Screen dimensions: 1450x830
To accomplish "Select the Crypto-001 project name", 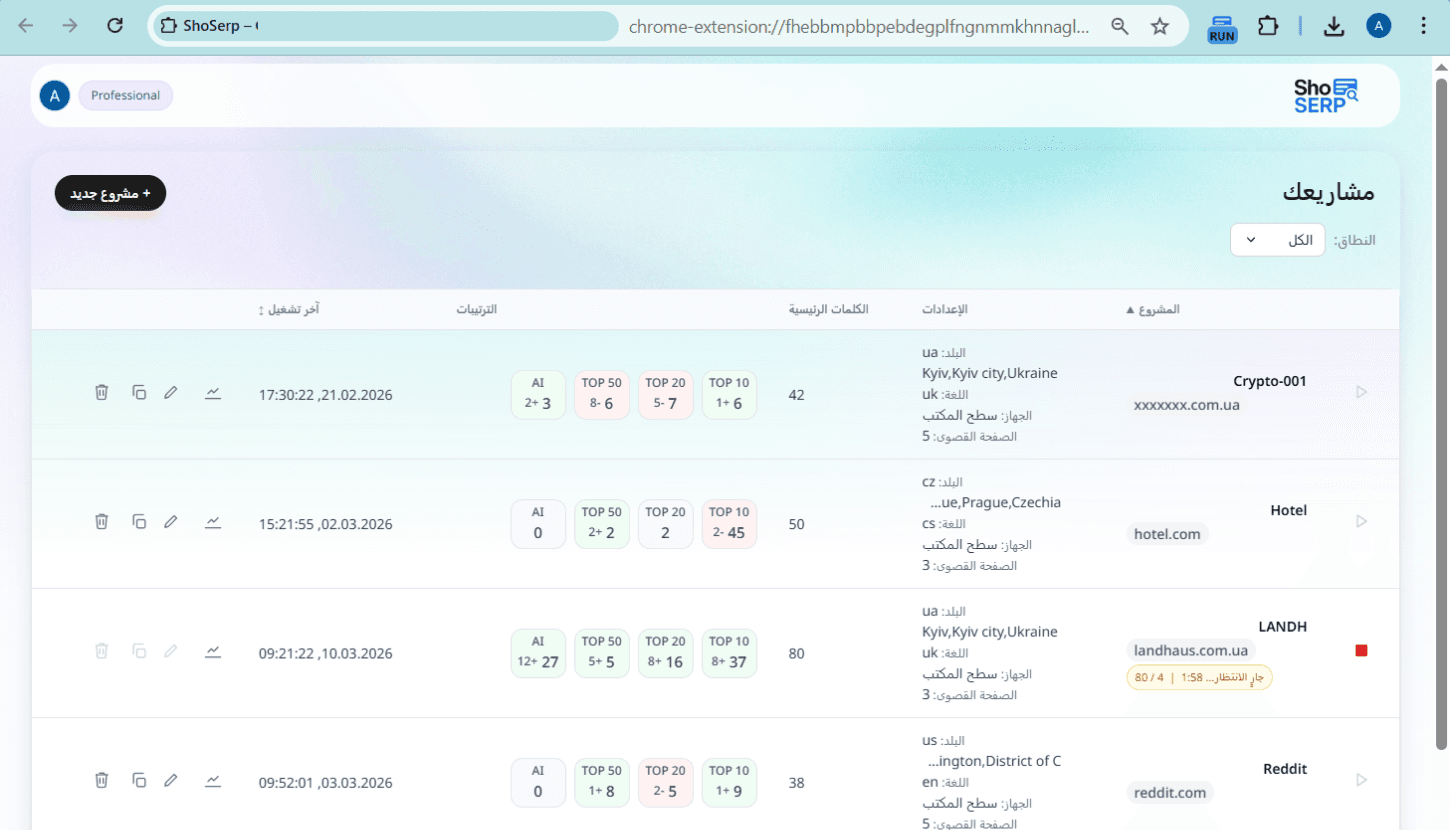I will click(1270, 381).
